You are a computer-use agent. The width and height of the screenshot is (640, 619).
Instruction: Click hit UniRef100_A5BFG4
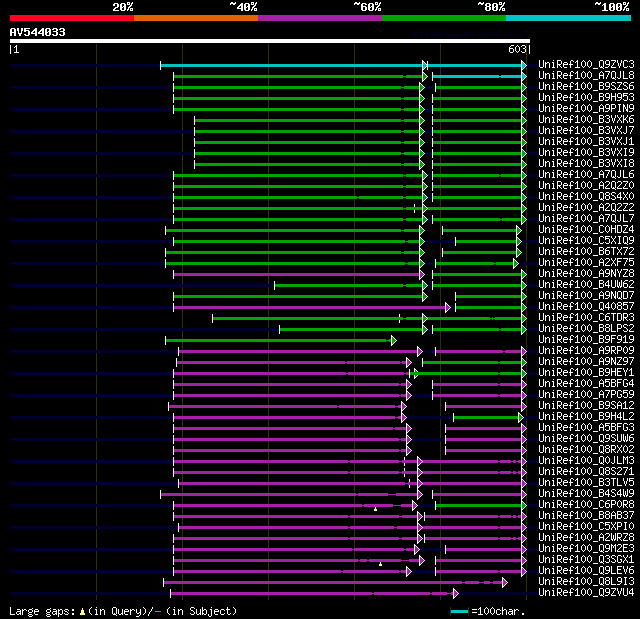click(x=586, y=384)
